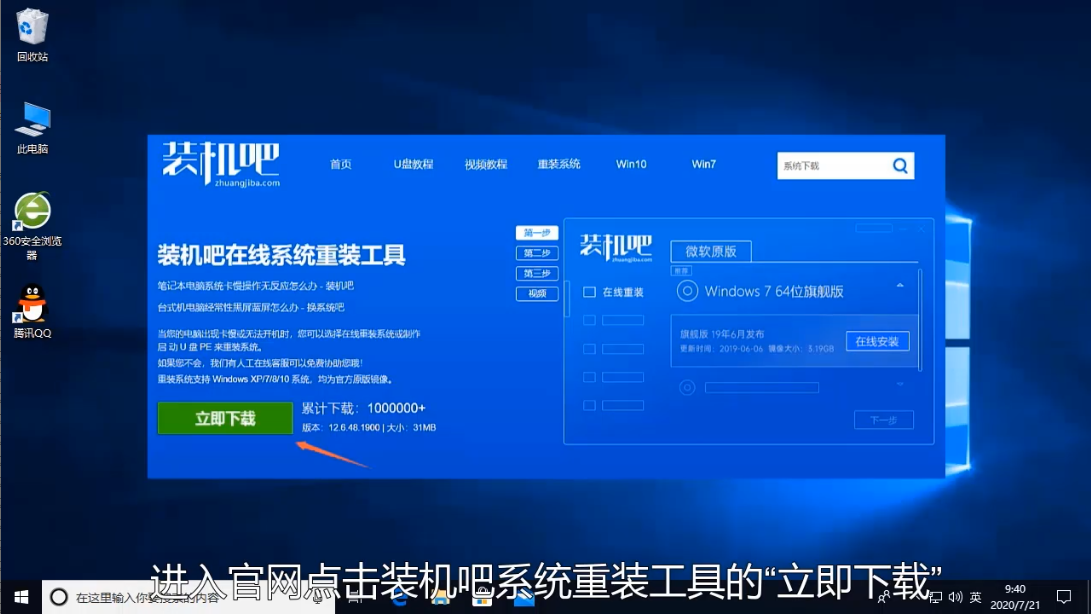The image size is (1091, 614).
Task: Go to the 首页 navigation item
Action: point(341,164)
